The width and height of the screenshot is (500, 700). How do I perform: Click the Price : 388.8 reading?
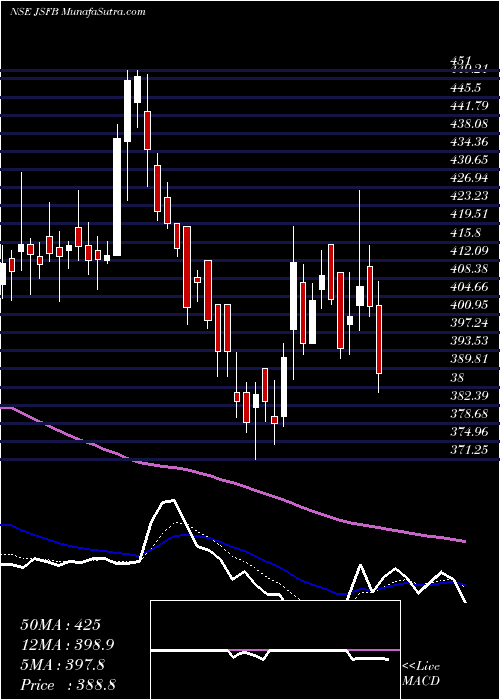pos(68,685)
